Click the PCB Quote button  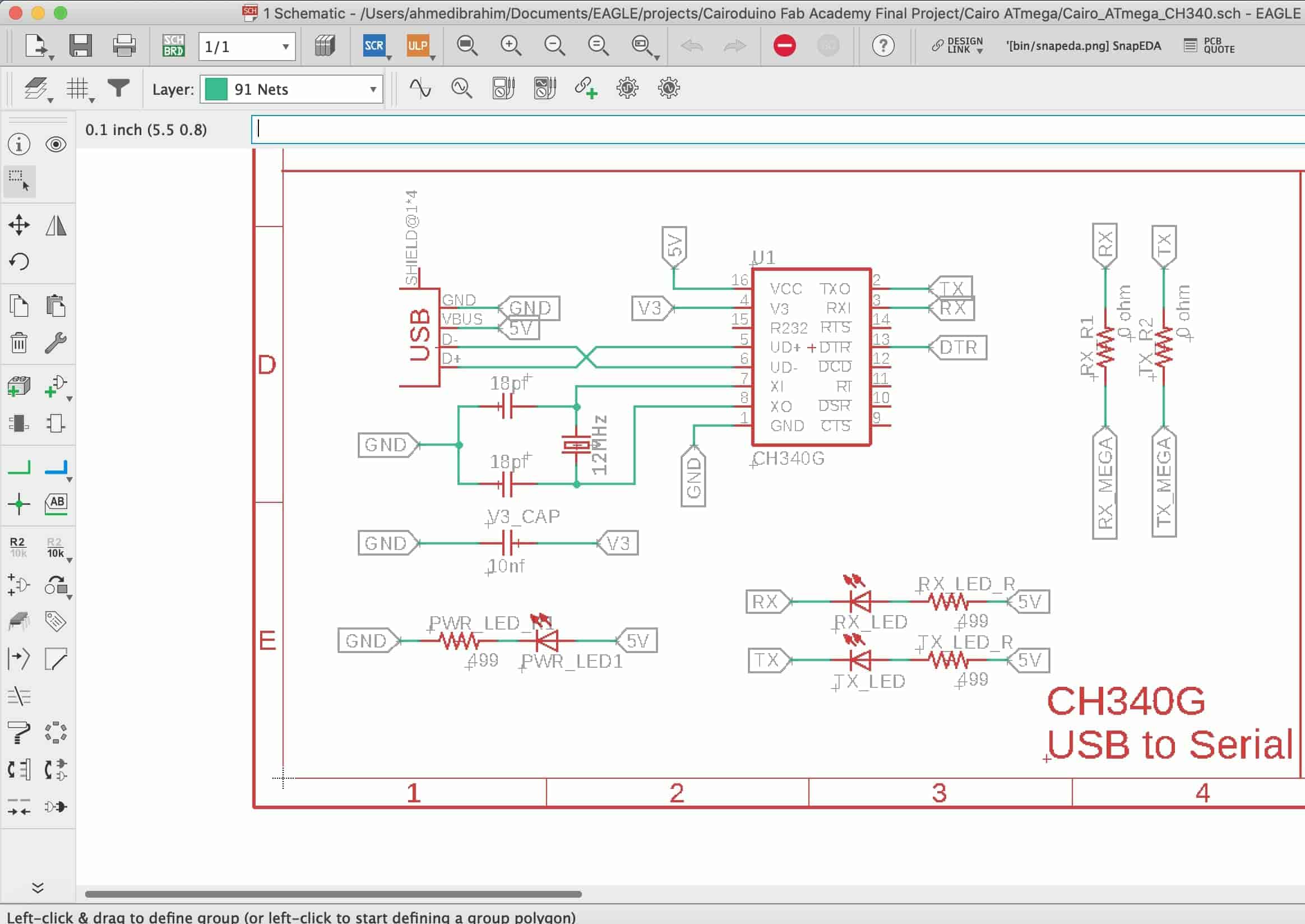(x=1210, y=45)
